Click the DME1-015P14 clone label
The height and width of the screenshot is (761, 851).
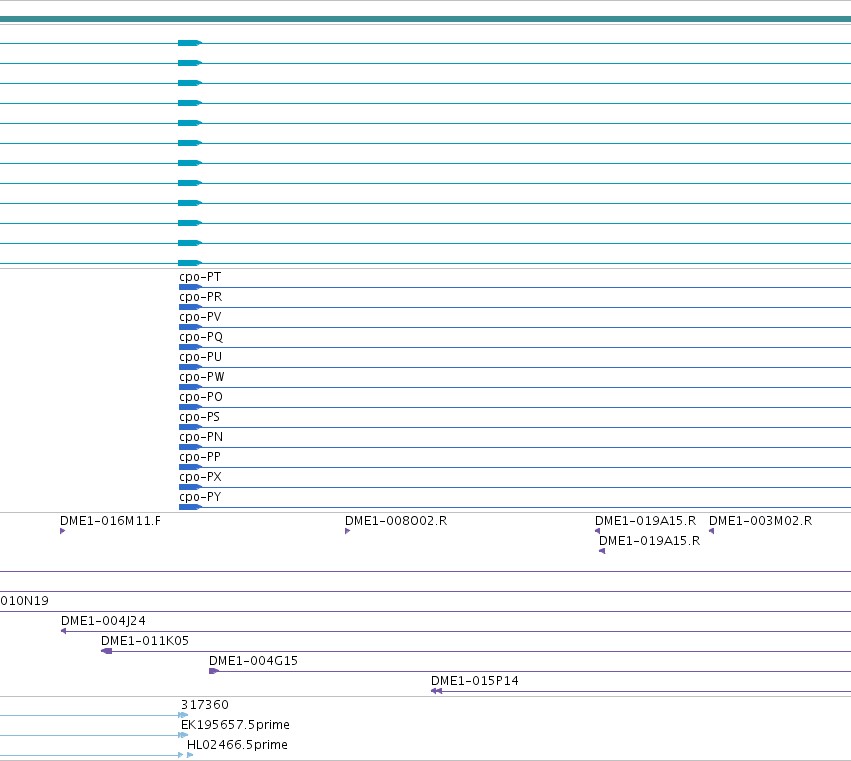point(474,681)
